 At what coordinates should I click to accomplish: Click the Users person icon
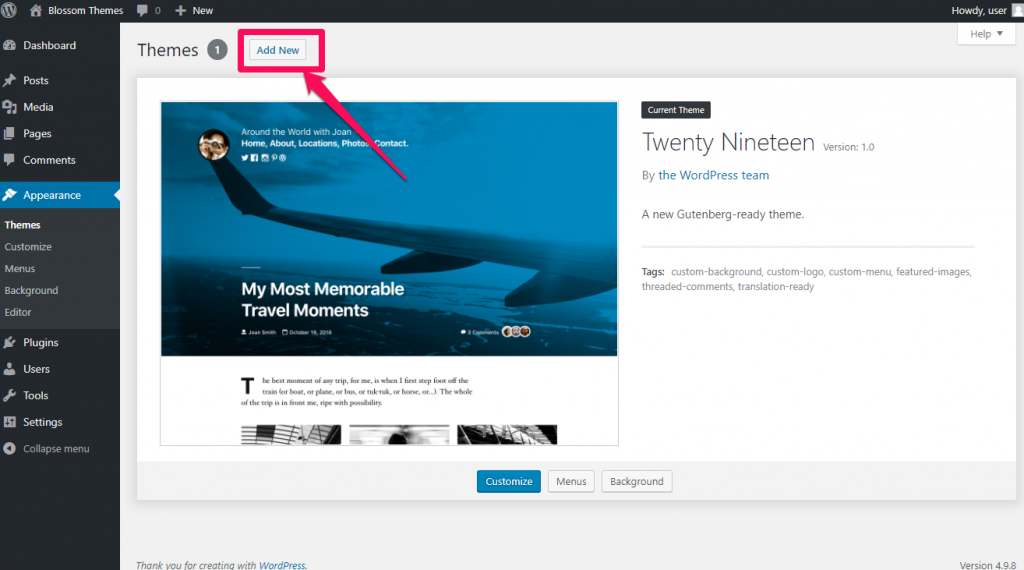click(x=10, y=369)
